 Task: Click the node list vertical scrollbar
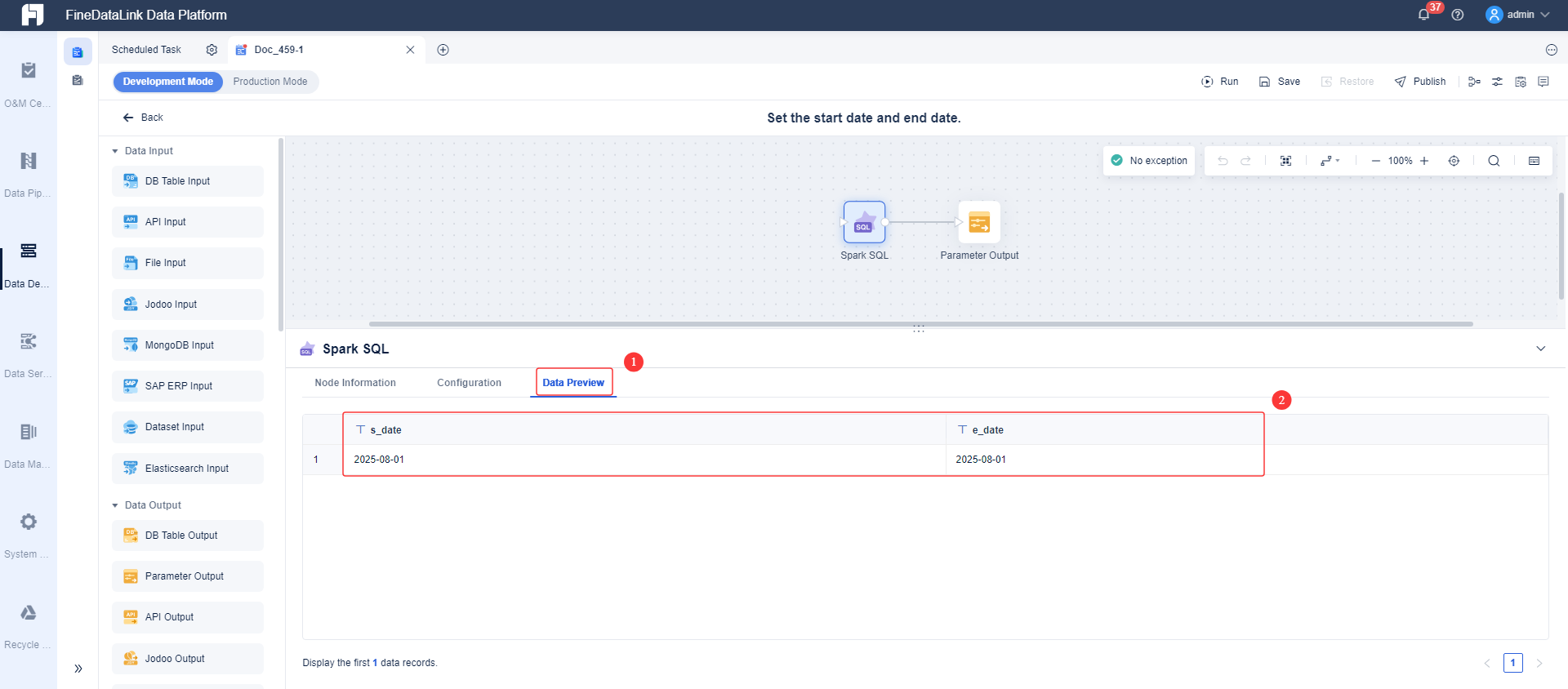point(281,235)
